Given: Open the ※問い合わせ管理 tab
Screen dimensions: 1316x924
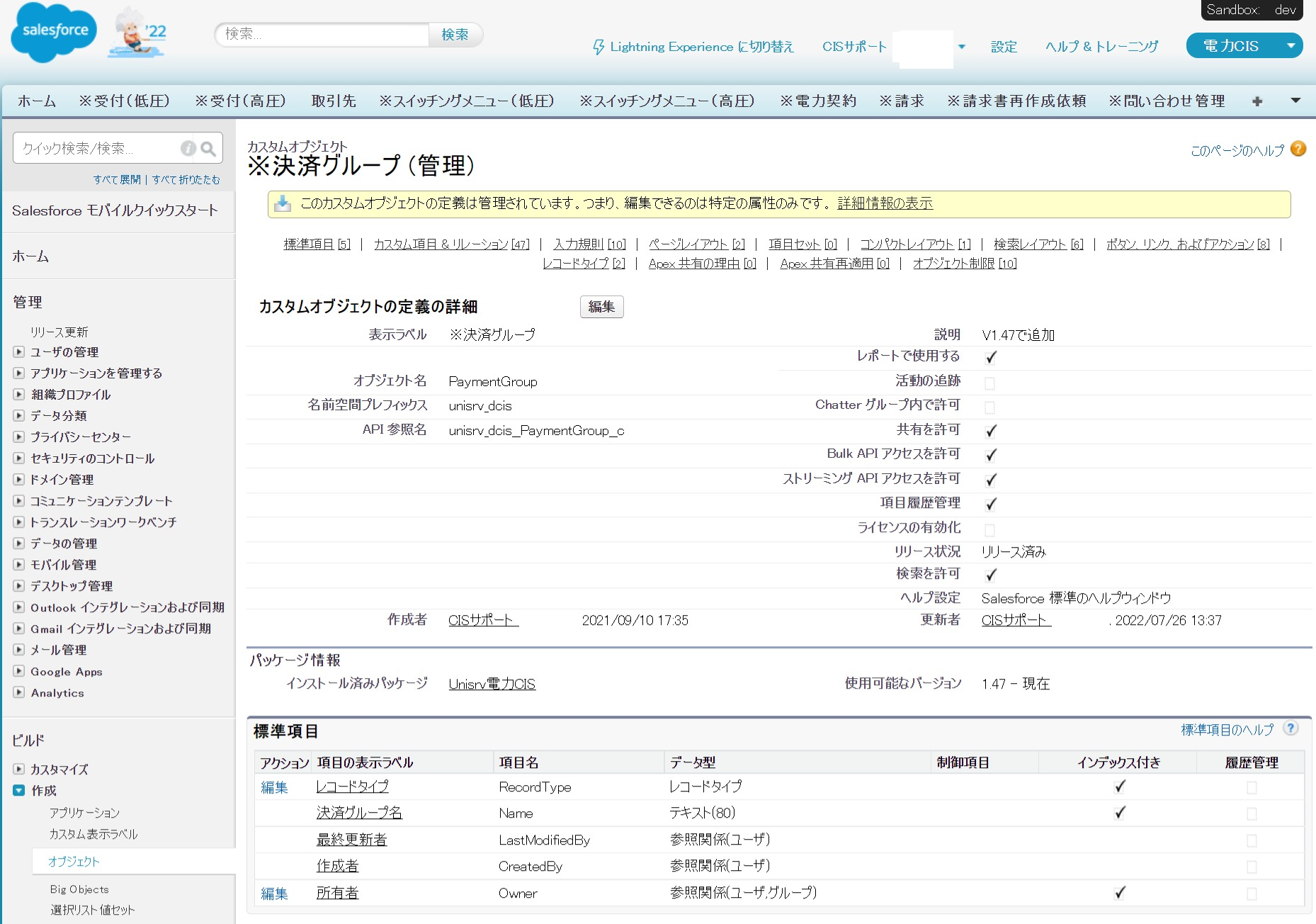Looking at the screenshot, I should [x=1167, y=101].
